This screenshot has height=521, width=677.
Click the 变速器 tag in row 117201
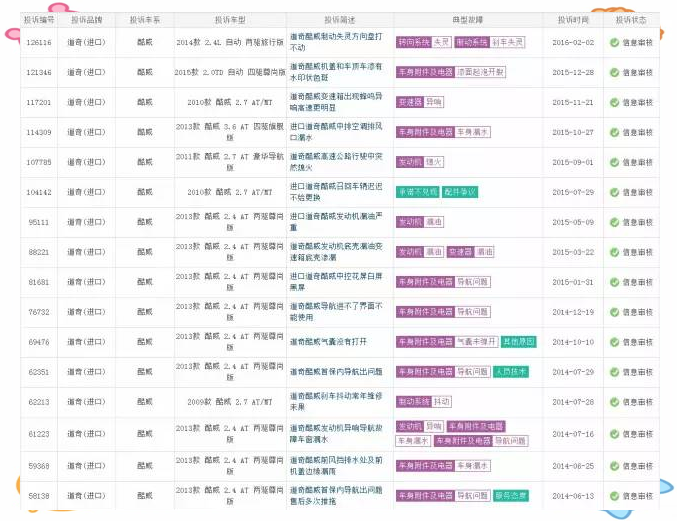point(410,102)
